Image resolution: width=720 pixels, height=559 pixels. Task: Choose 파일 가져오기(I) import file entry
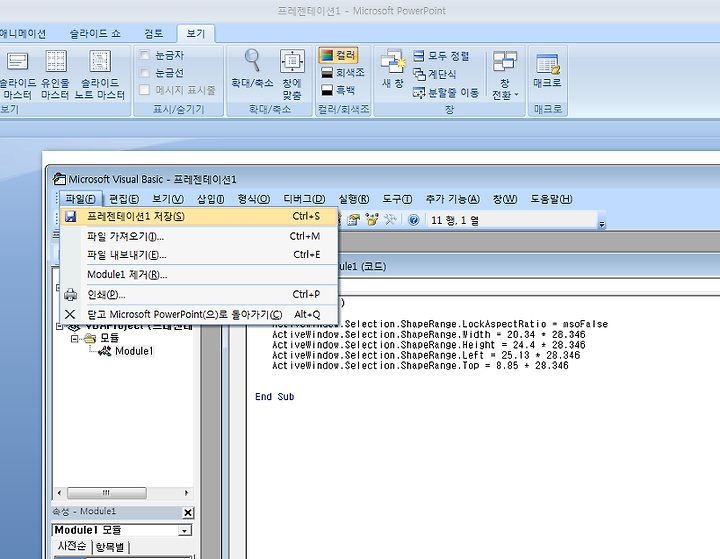[x=199, y=237]
